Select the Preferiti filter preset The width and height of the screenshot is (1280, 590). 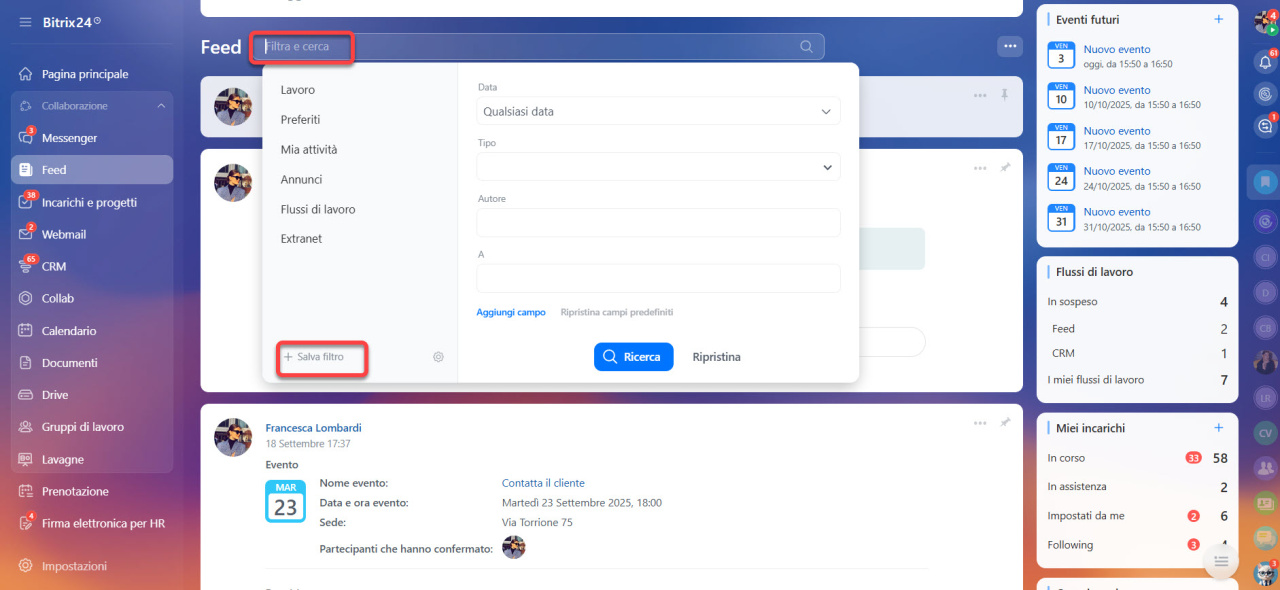[x=300, y=120]
